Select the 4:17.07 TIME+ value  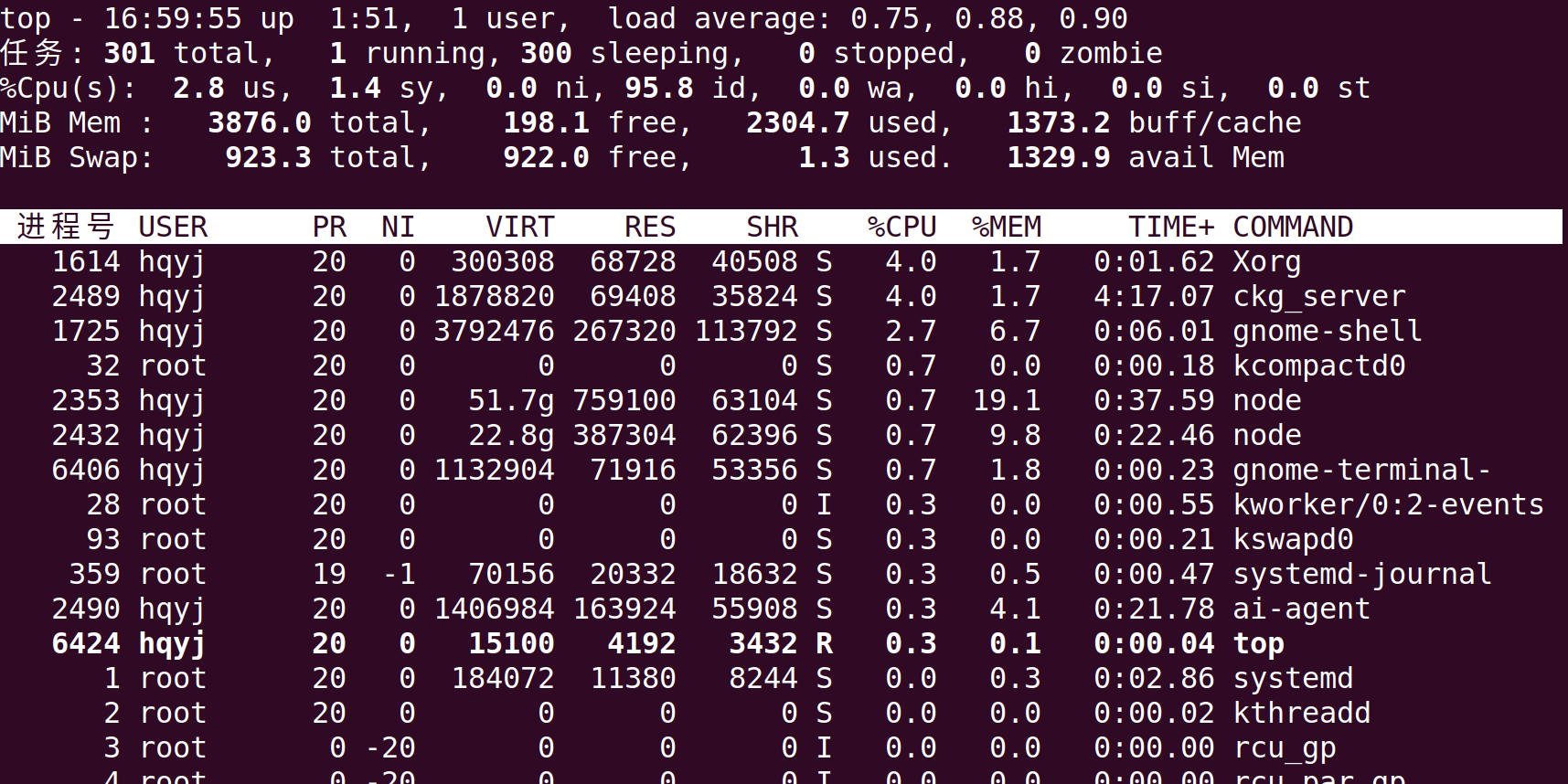click(x=1154, y=296)
